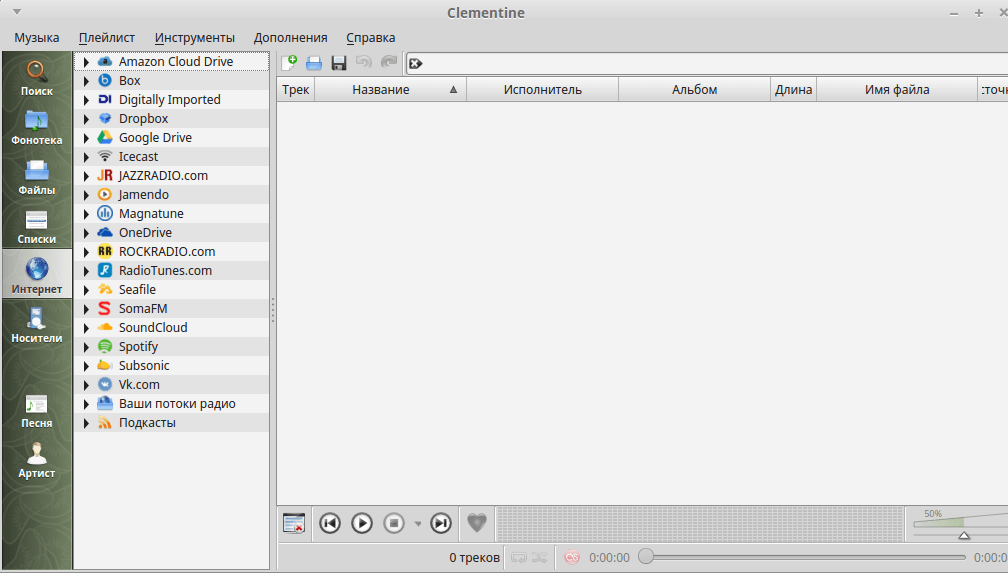Open the window menu arrow in title bar
Image resolution: width=1008 pixels, height=573 pixels.
coord(17,12)
